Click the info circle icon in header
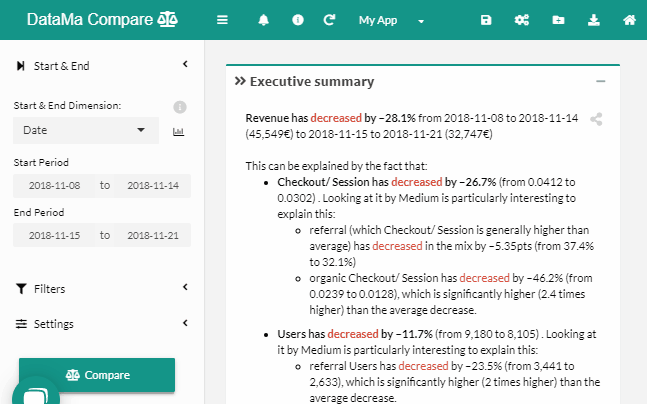The image size is (647, 404). click(298, 20)
